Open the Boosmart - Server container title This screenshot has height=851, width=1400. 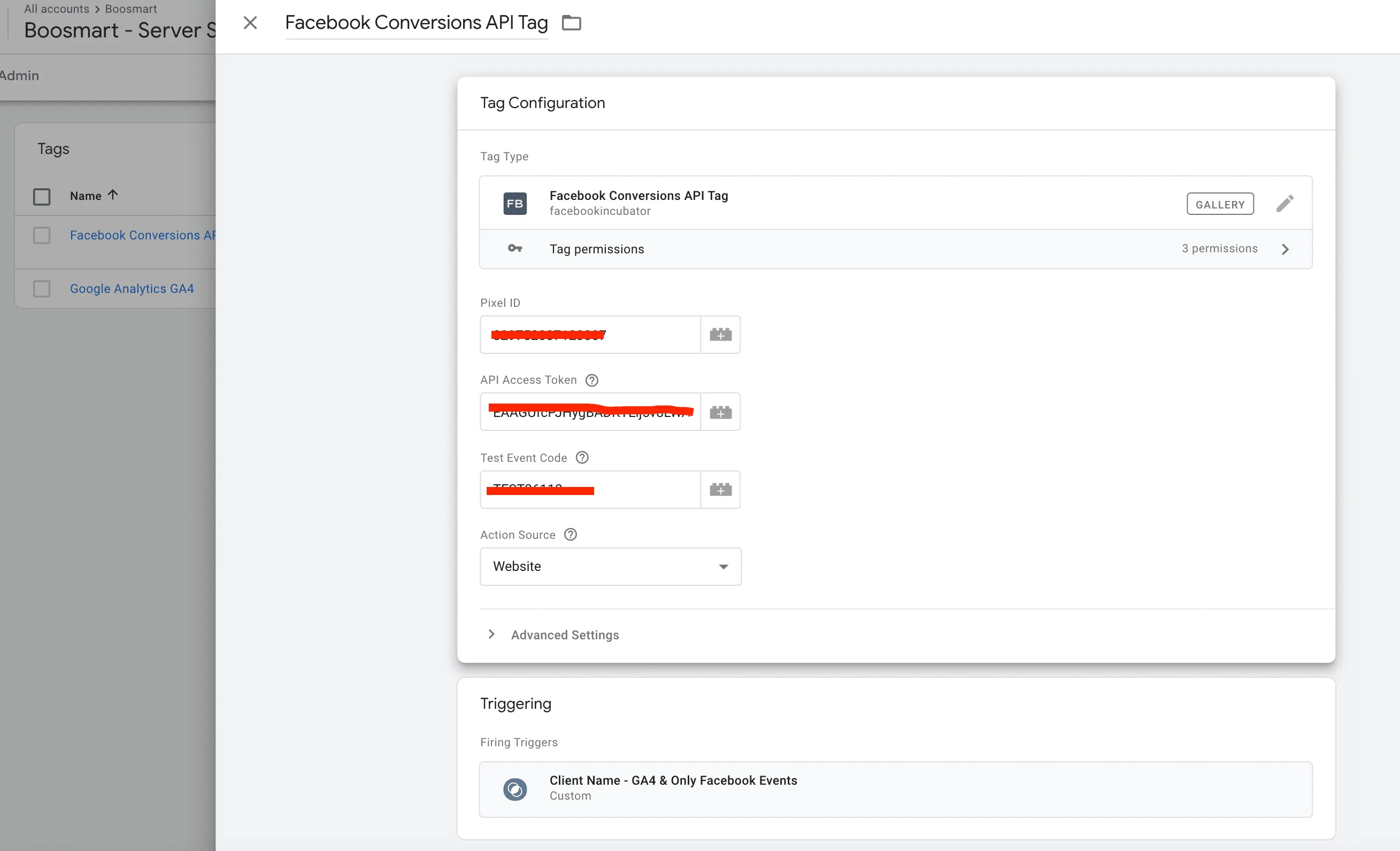coord(120,30)
